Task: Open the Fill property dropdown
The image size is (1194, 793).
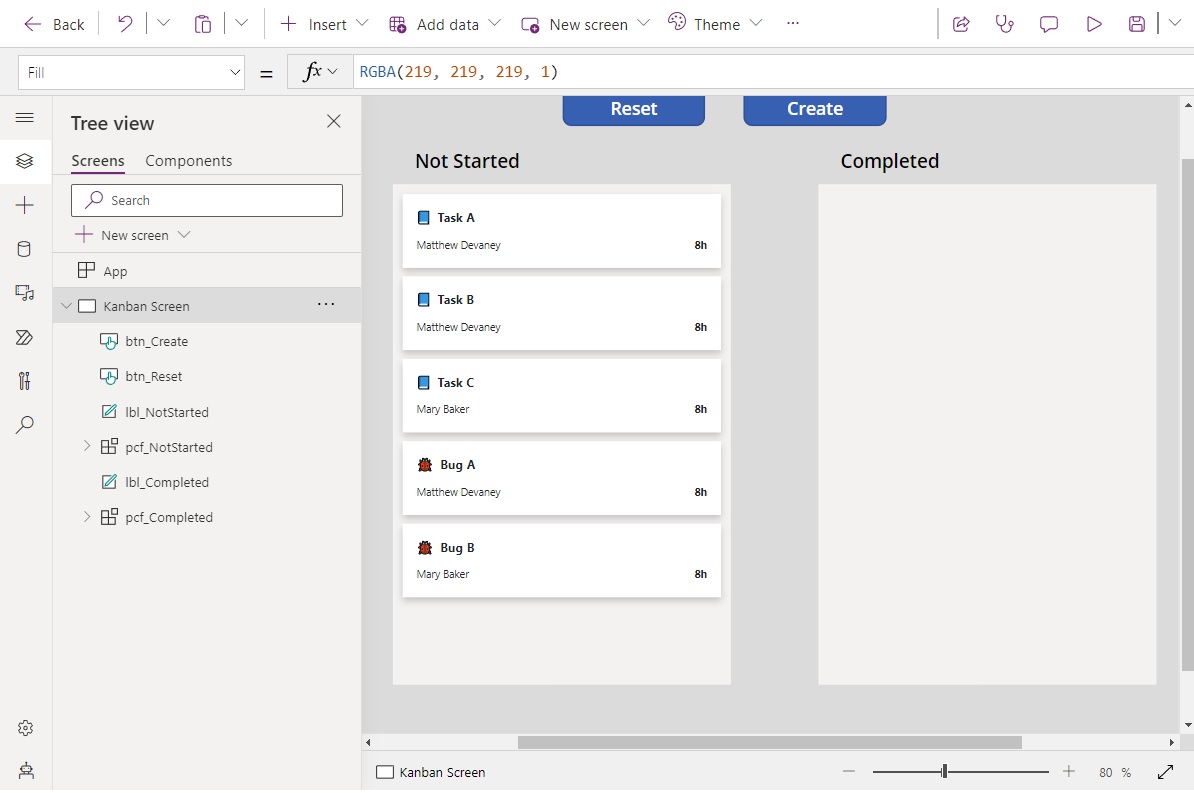Action: pyautogui.click(x=234, y=71)
